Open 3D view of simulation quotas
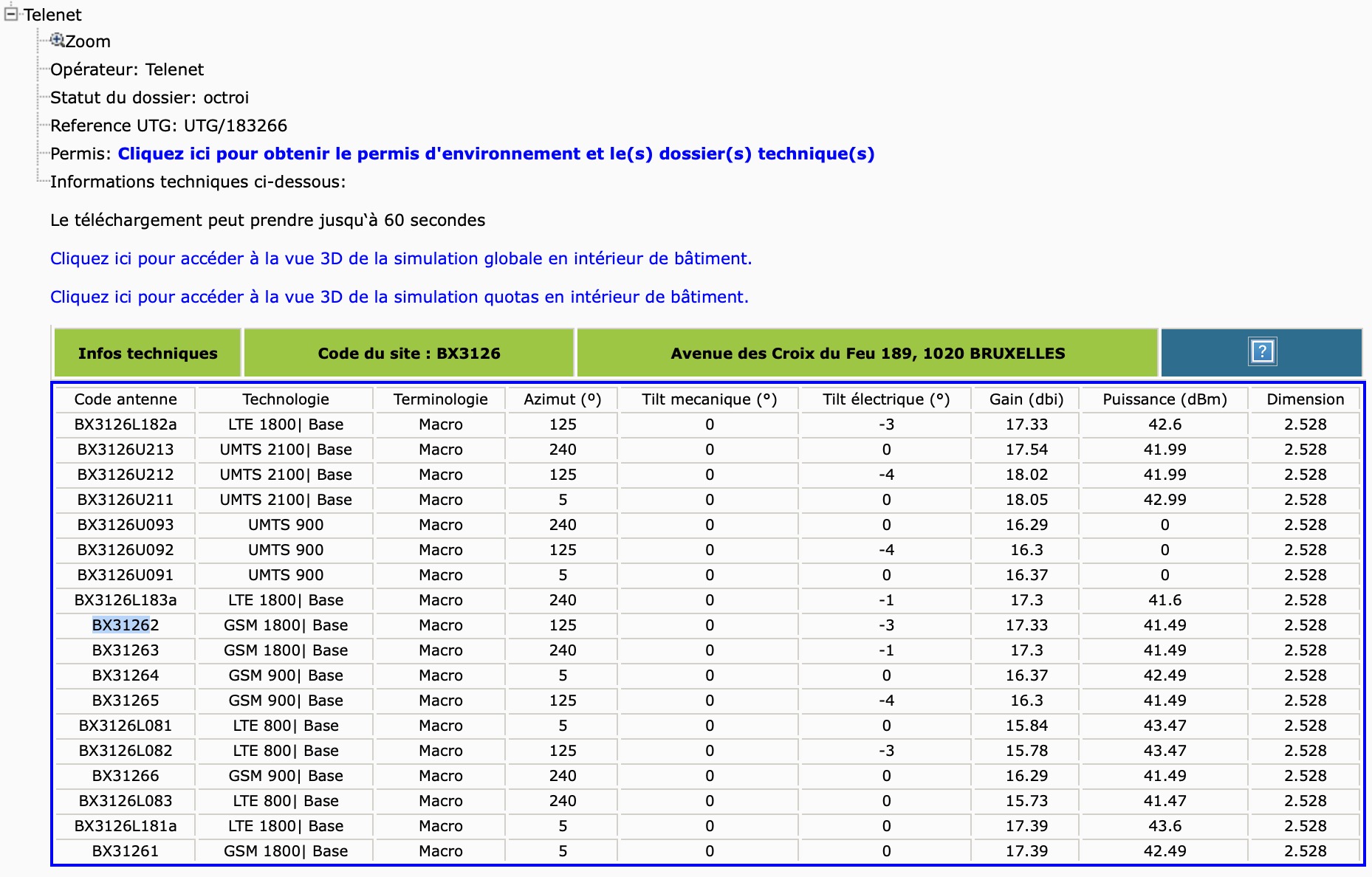Image resolution: width=1372 pixels, height=877 pixels. [x=399, y=297]
